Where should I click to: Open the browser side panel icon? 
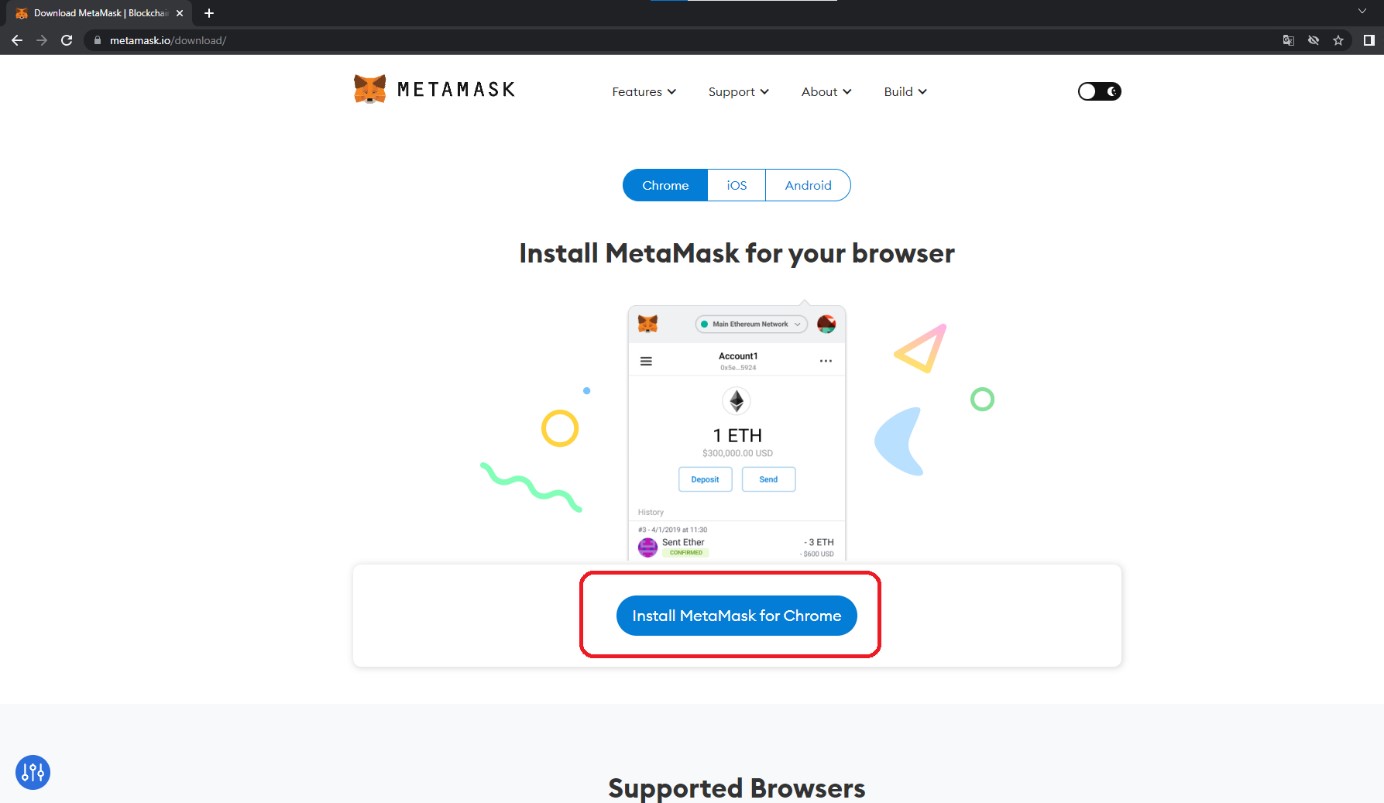1368,40
